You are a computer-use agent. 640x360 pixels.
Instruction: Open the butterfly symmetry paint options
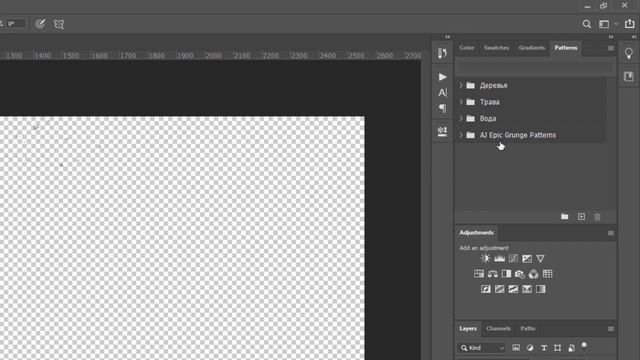tap(59, 24)
